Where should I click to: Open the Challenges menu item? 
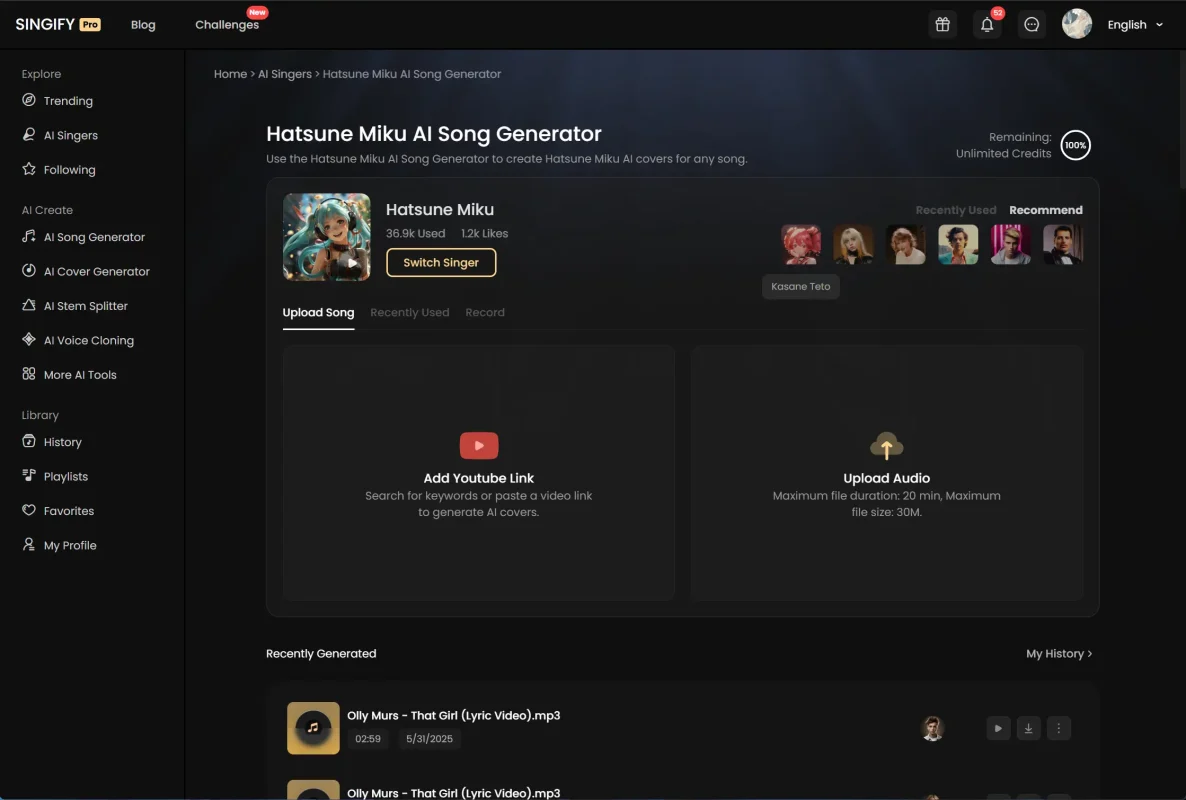tap(227, 25)
